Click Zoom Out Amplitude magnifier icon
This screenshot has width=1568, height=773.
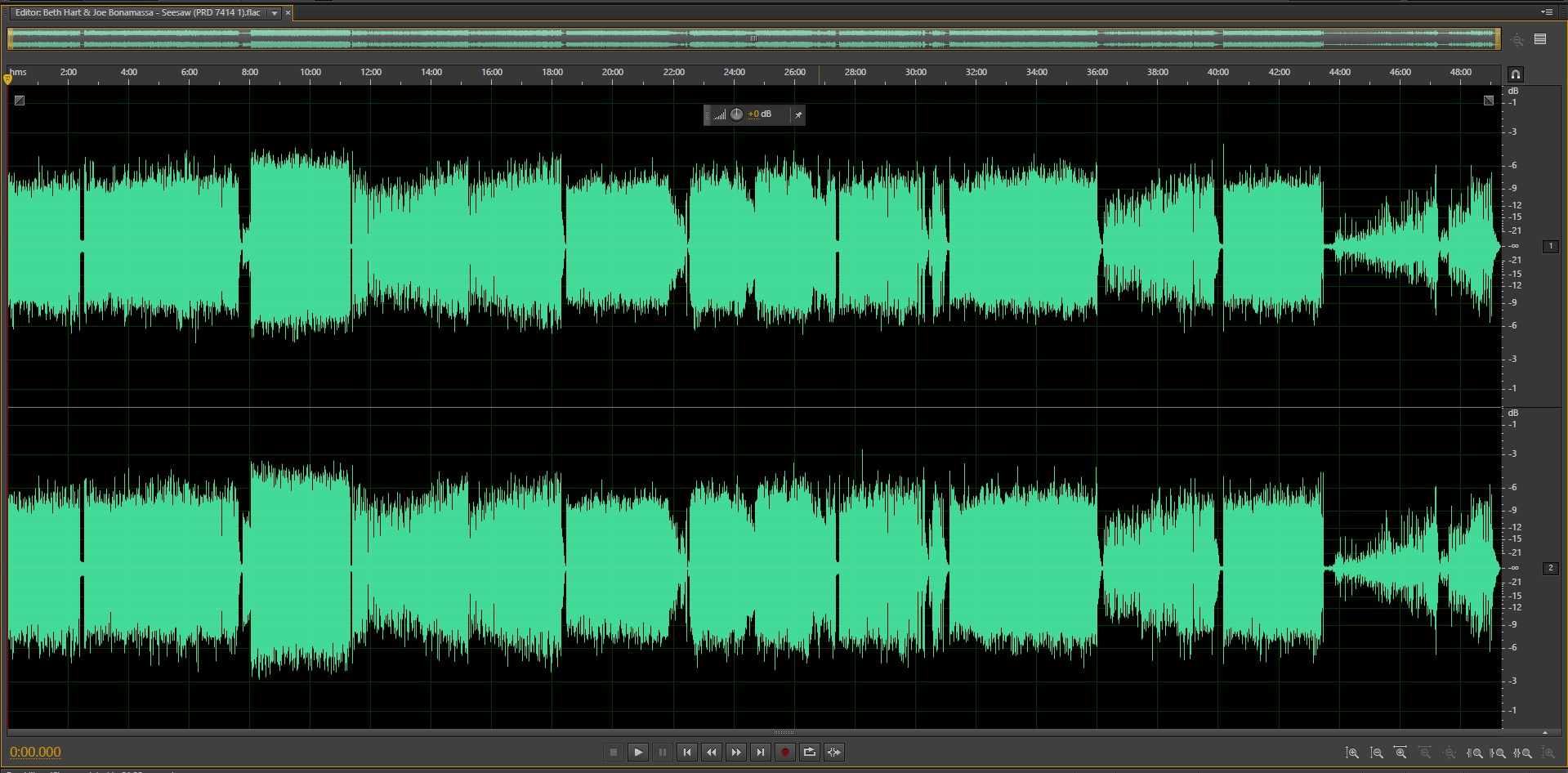click(1376, 753)
